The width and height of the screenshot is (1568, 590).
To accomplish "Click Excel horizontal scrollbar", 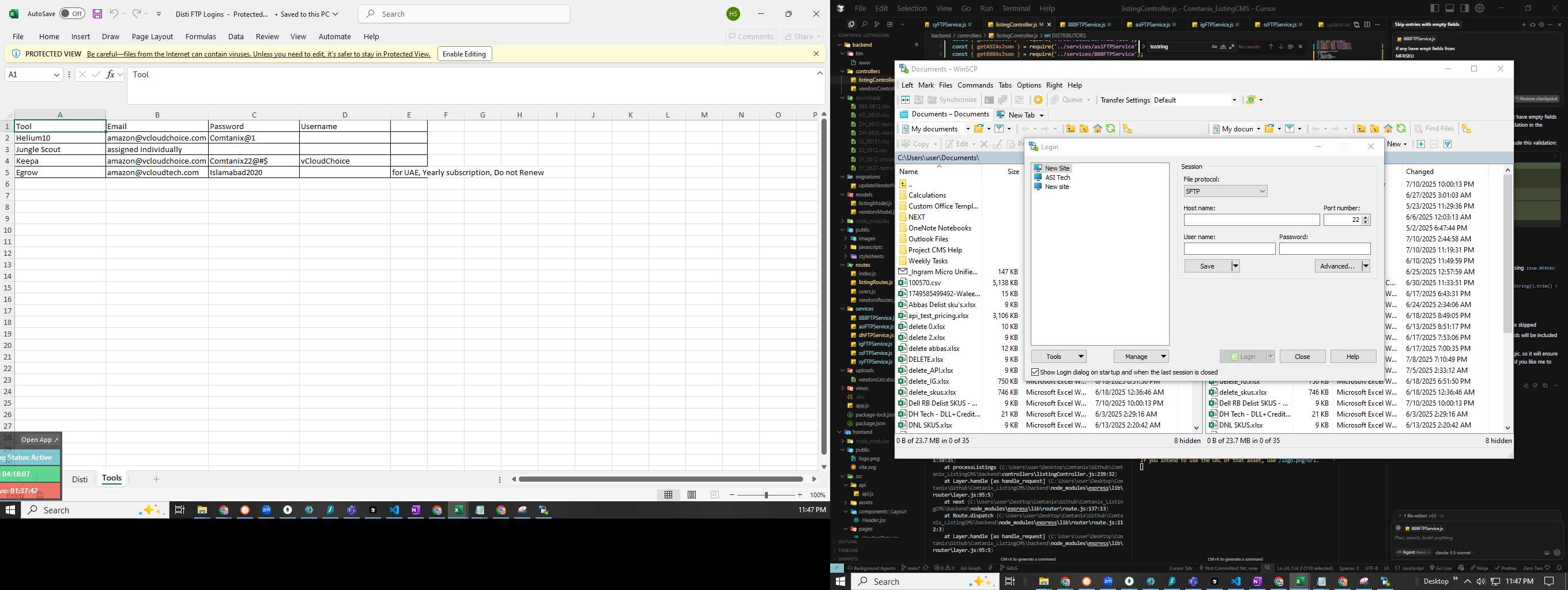I will 661,479.
